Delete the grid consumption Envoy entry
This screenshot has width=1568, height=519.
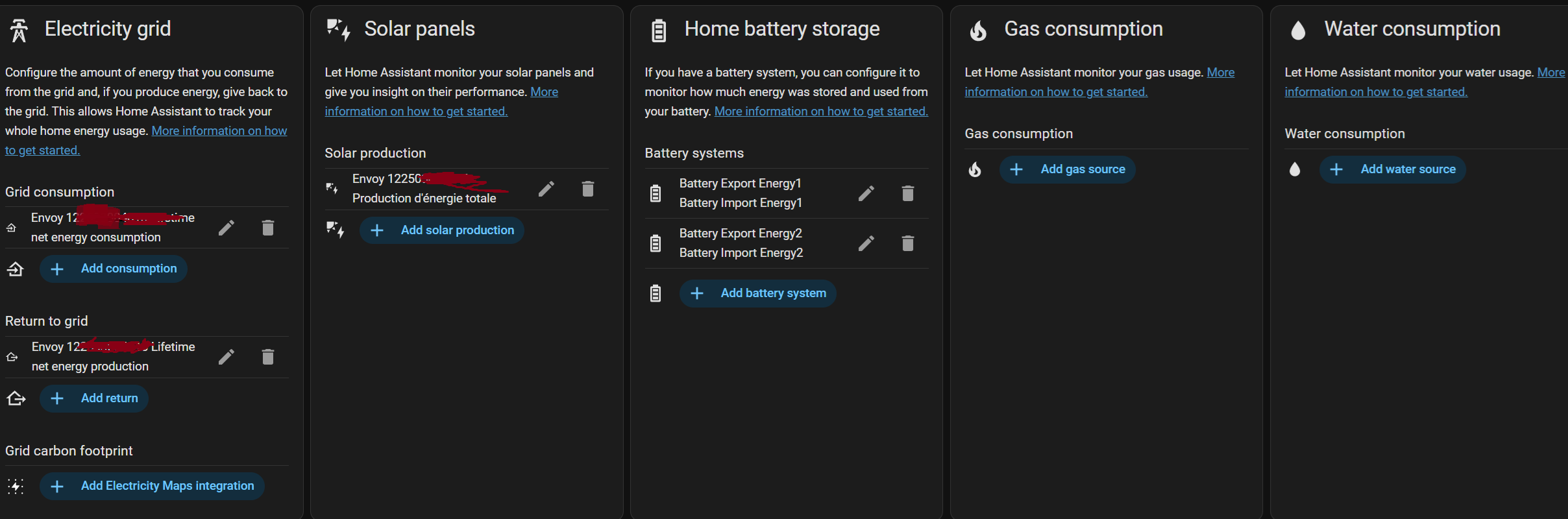268,228
